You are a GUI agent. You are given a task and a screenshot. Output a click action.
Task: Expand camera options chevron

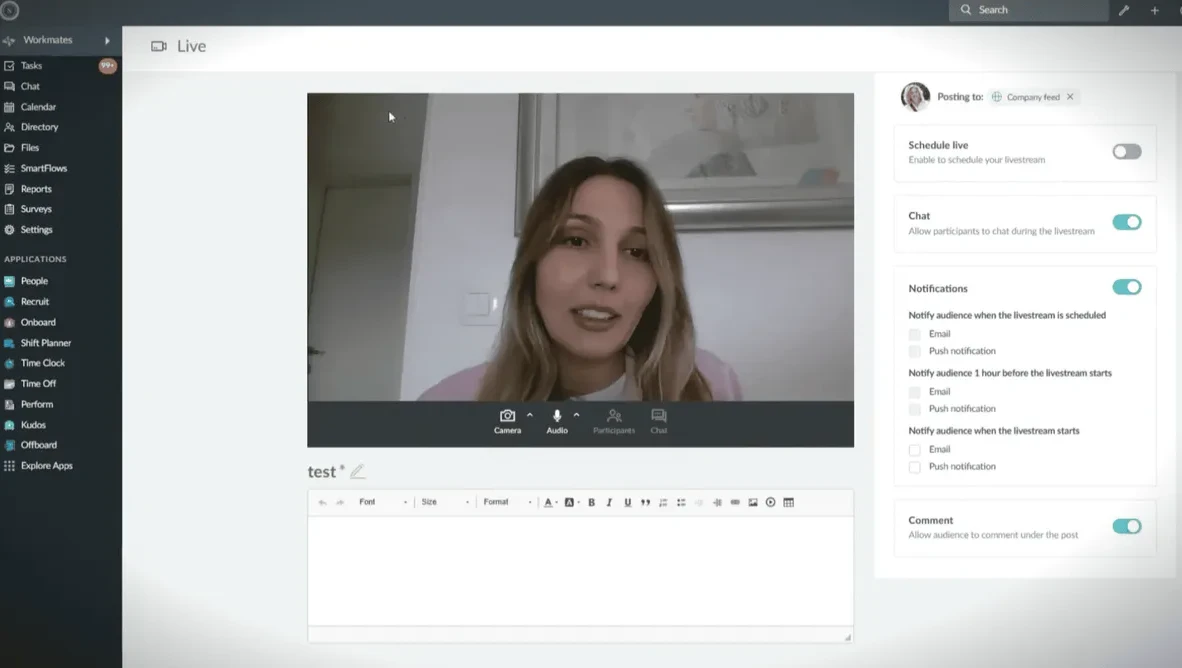point(530,415)
